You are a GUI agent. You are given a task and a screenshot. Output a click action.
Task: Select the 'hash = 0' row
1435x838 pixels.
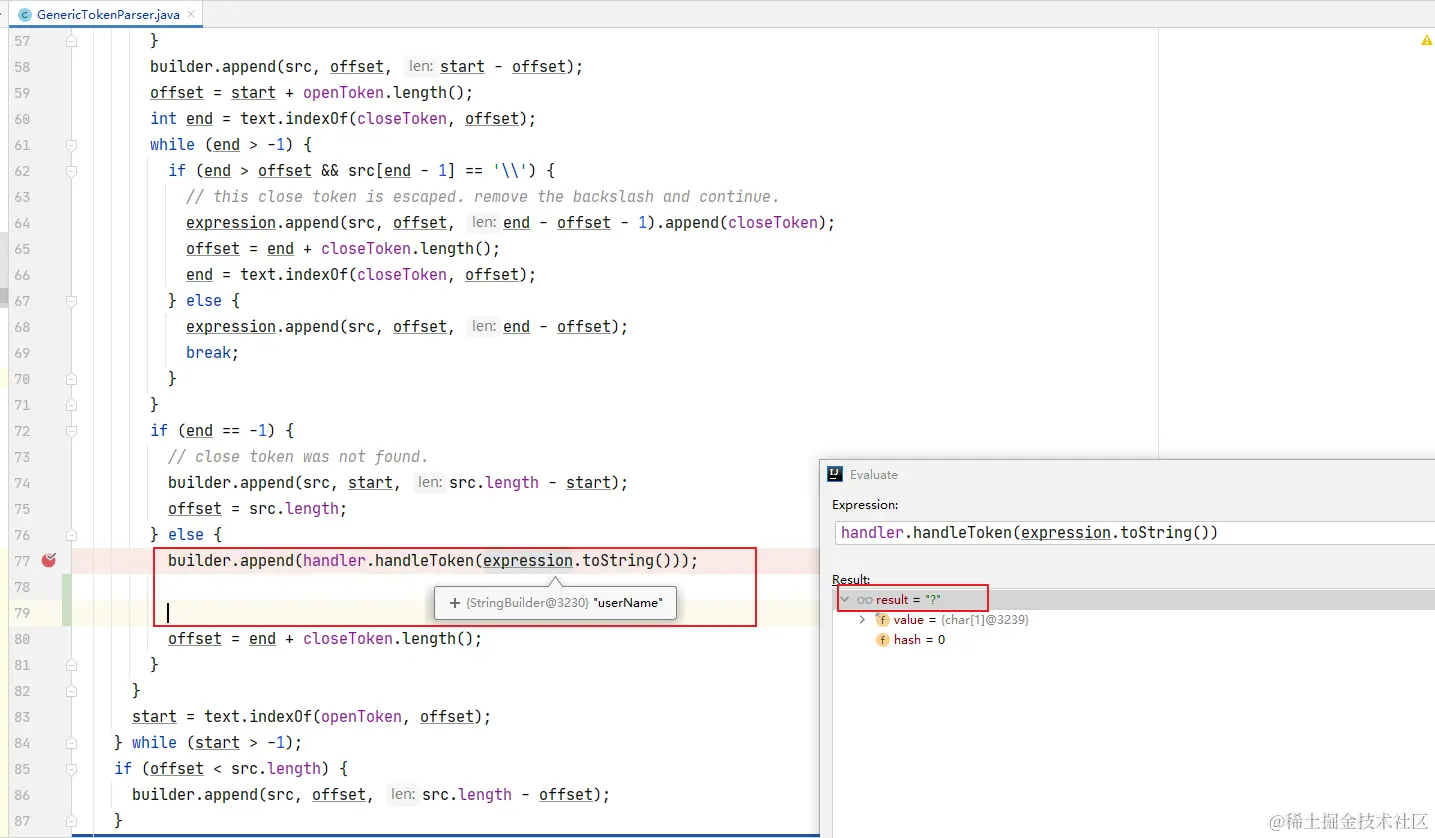(1134, 640)
